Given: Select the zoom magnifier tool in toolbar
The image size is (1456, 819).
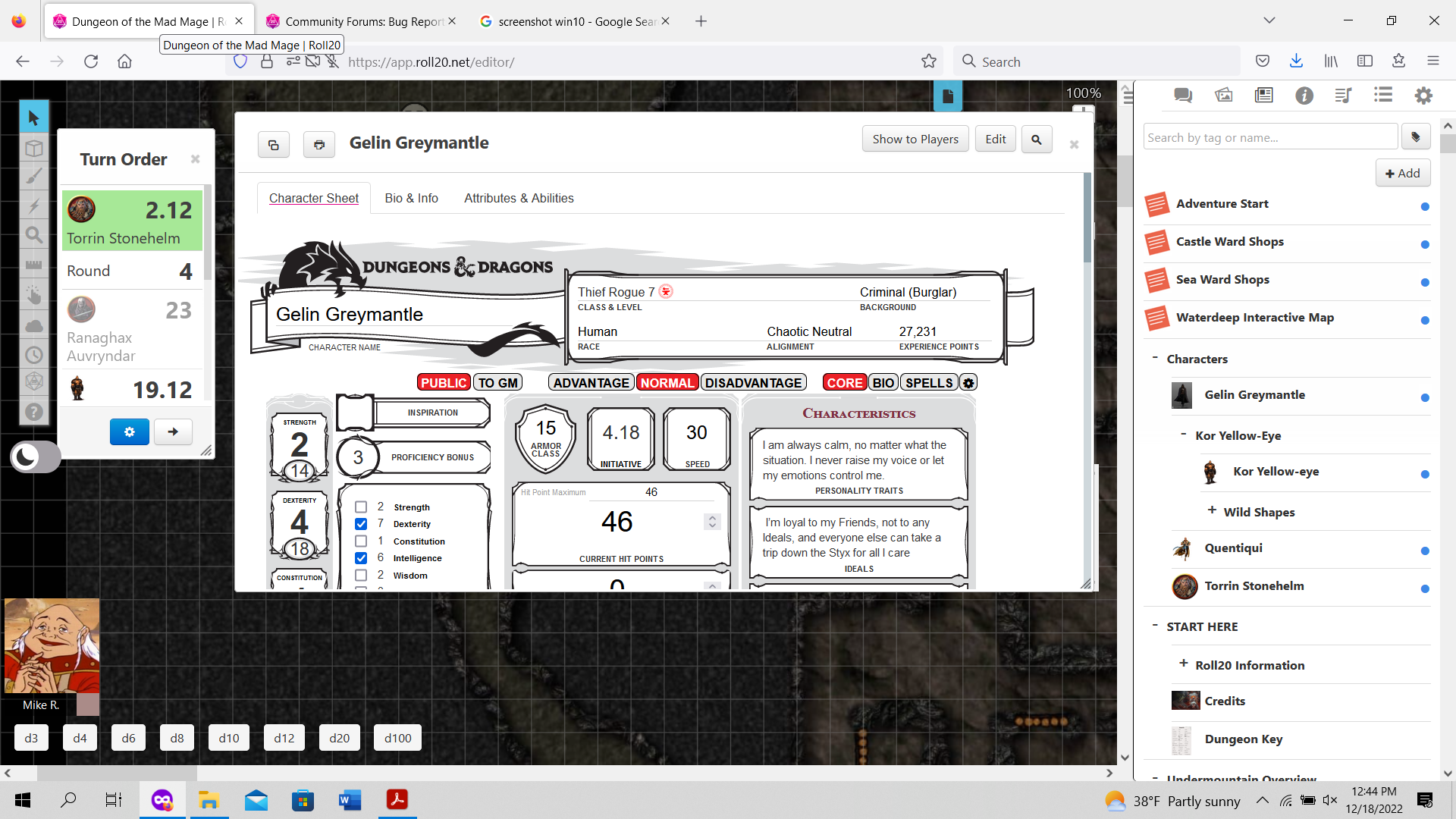Looking at the screenshot, I should [x=33, y=235].
